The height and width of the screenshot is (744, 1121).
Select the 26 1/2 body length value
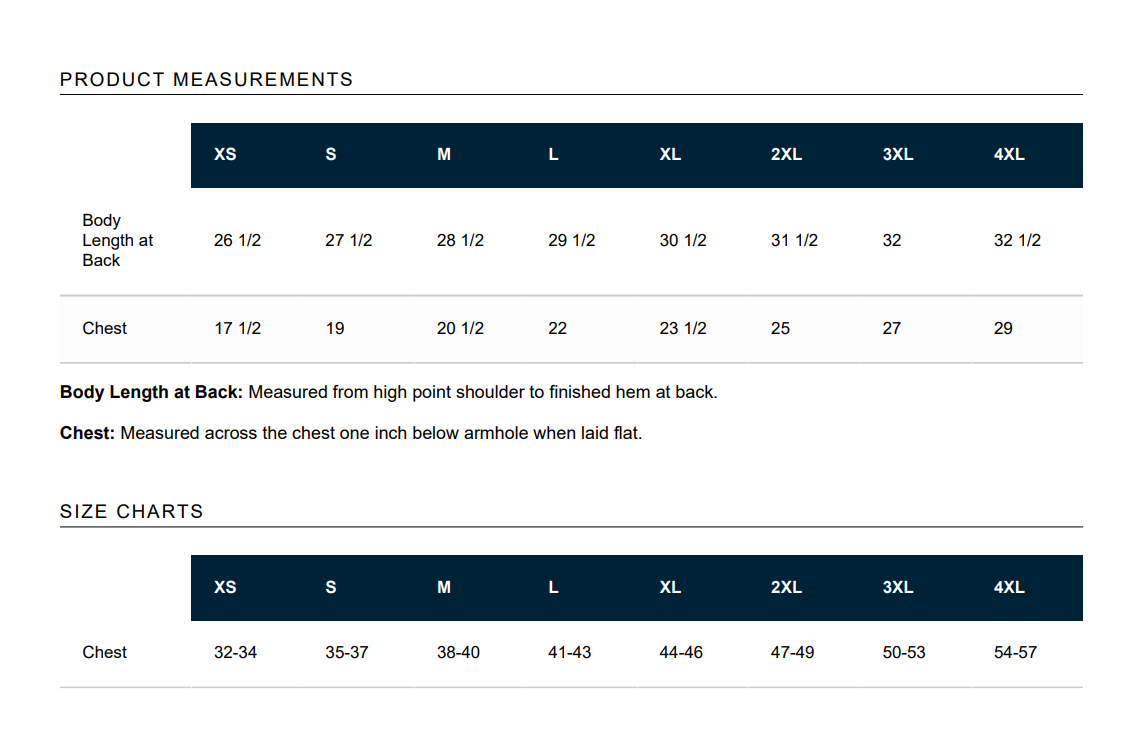coord(237,240)
